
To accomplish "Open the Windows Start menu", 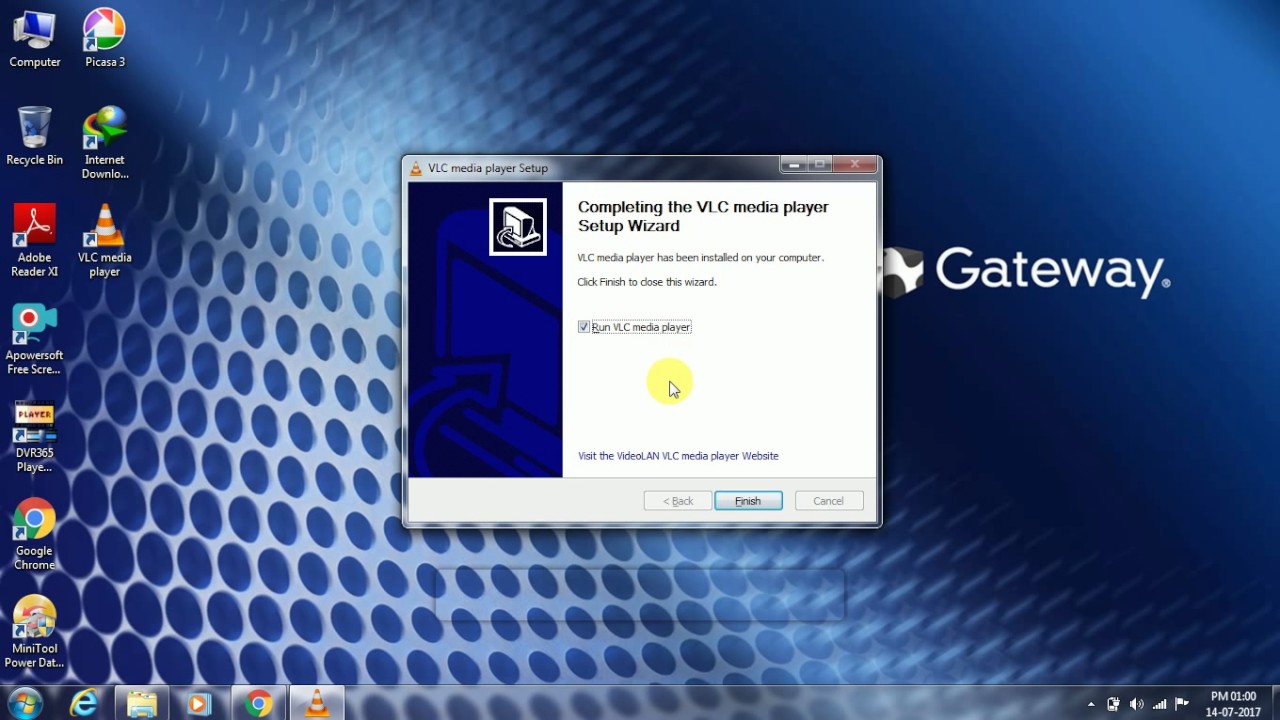I will [x=25, y=703].
